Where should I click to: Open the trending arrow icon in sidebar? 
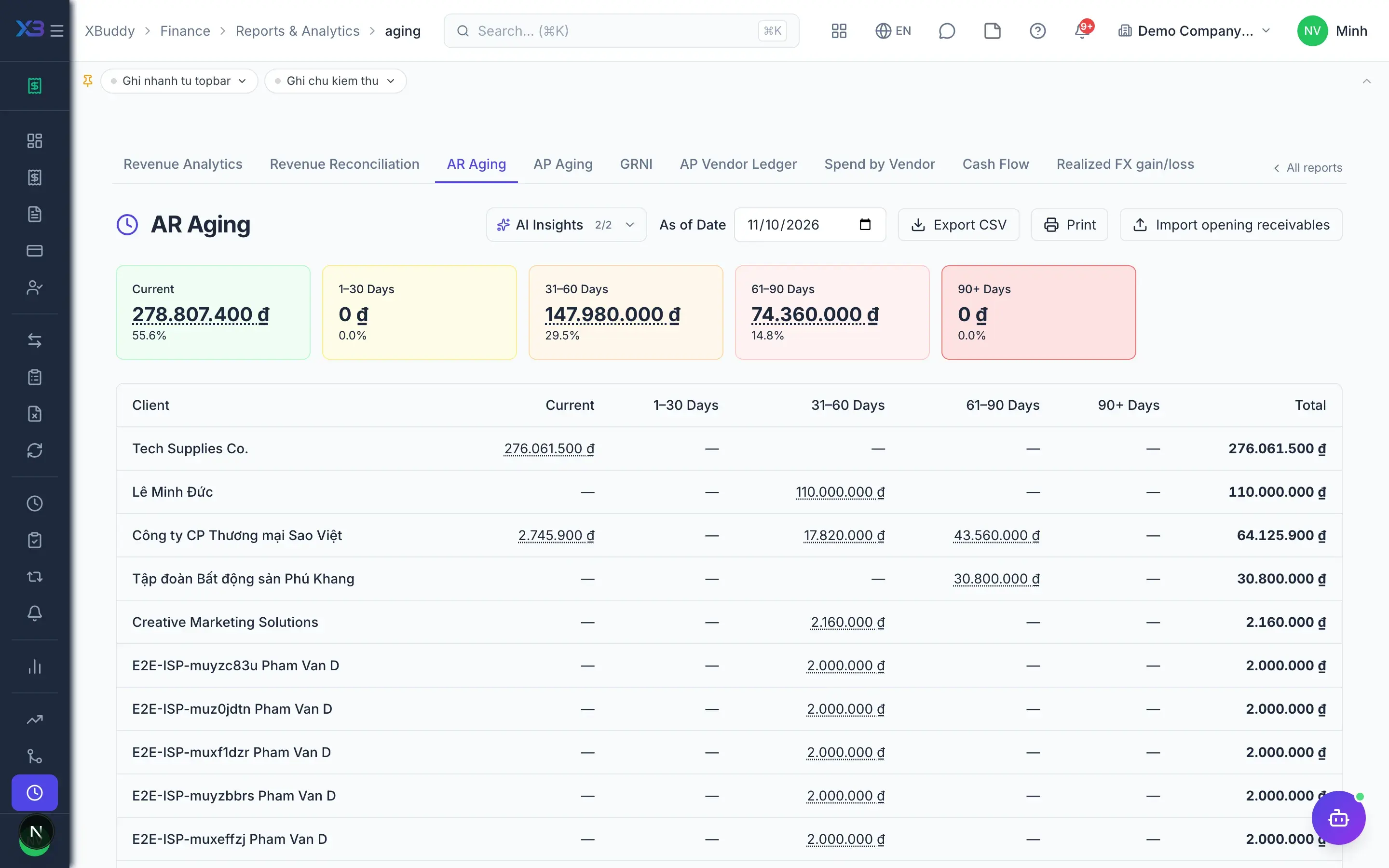click(x=34, y=719)
